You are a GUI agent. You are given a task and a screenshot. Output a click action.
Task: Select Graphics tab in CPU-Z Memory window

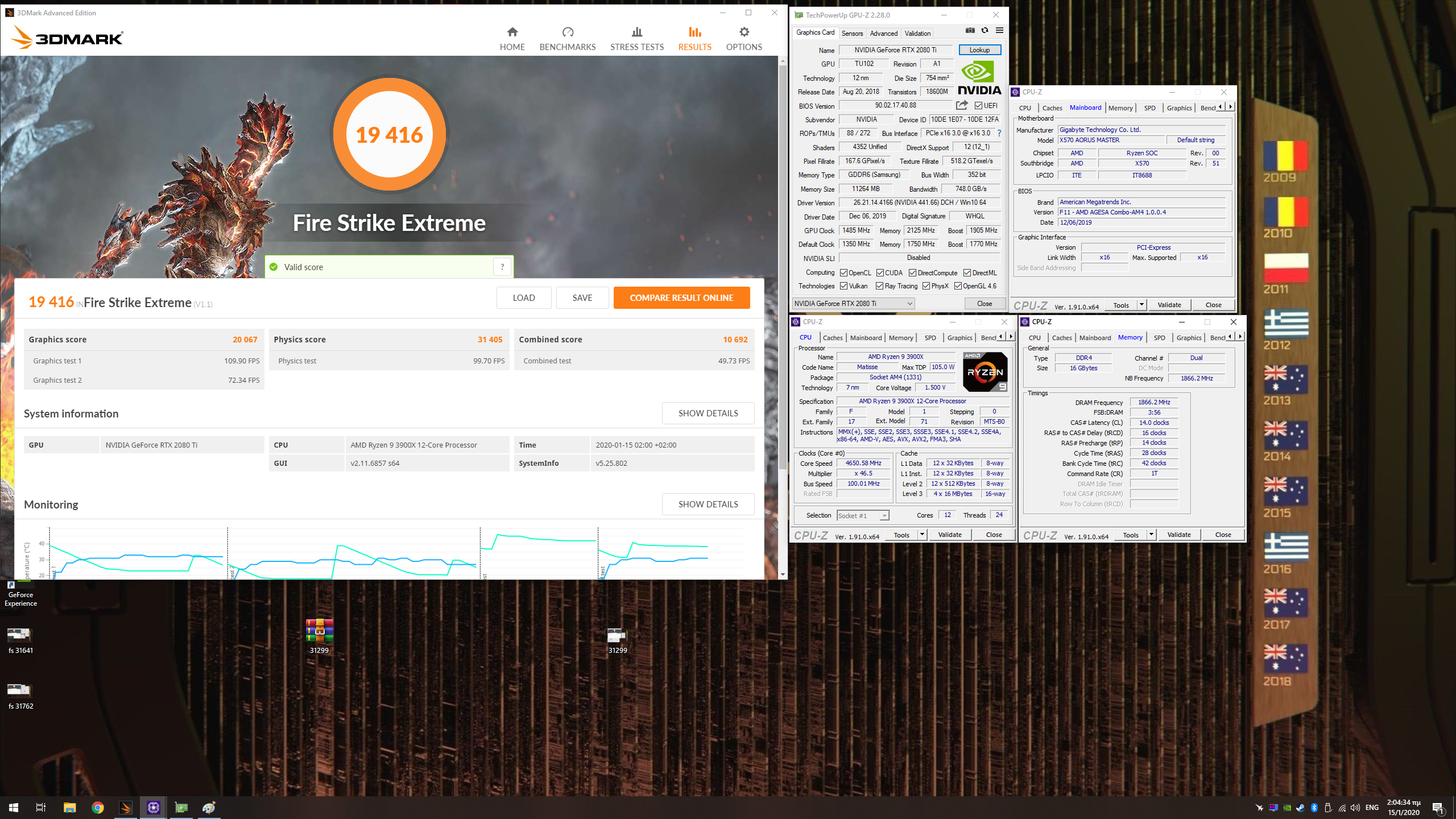1189,337
